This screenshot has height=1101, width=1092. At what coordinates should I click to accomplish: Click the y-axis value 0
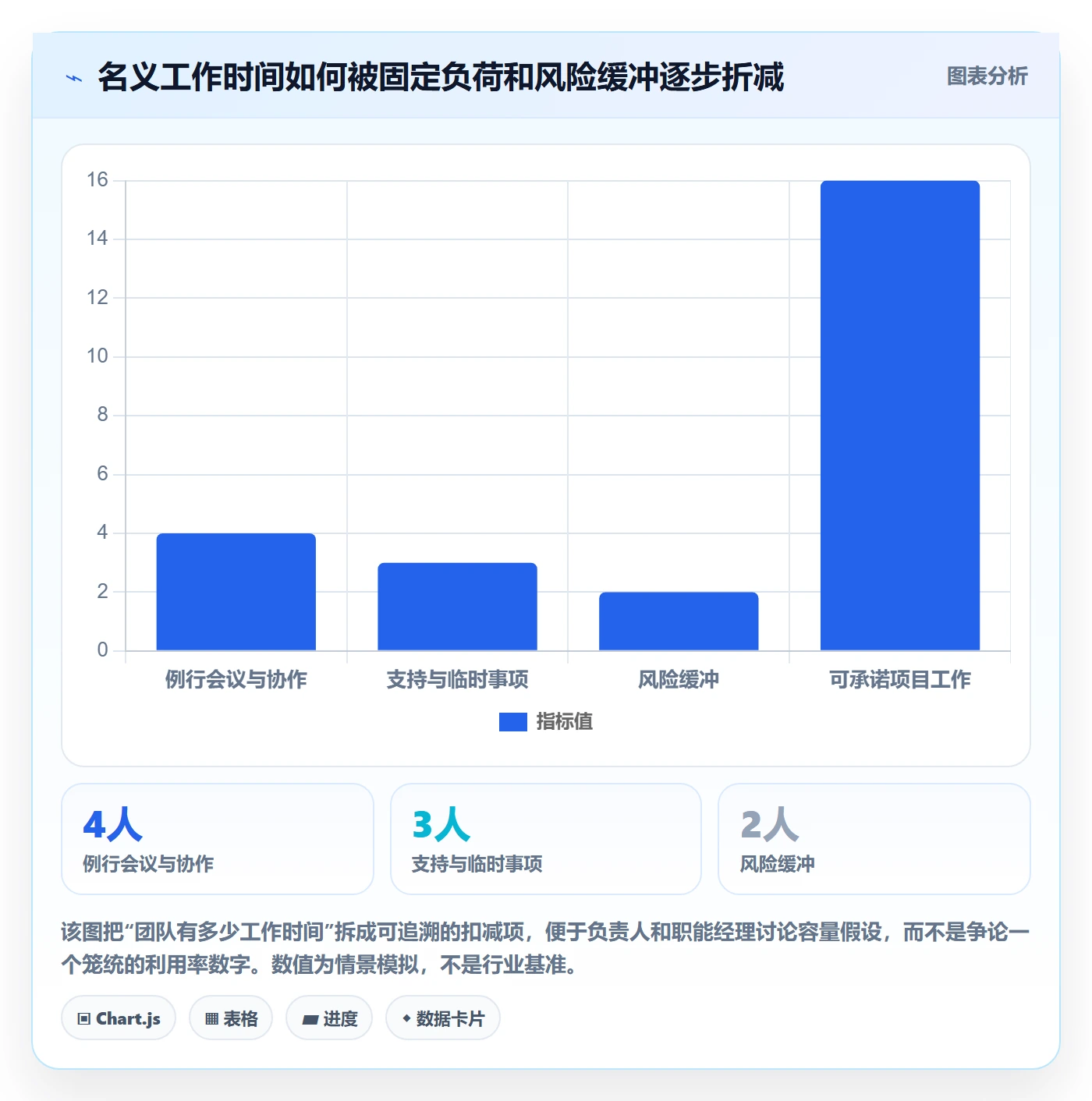(x=102, y=650)
